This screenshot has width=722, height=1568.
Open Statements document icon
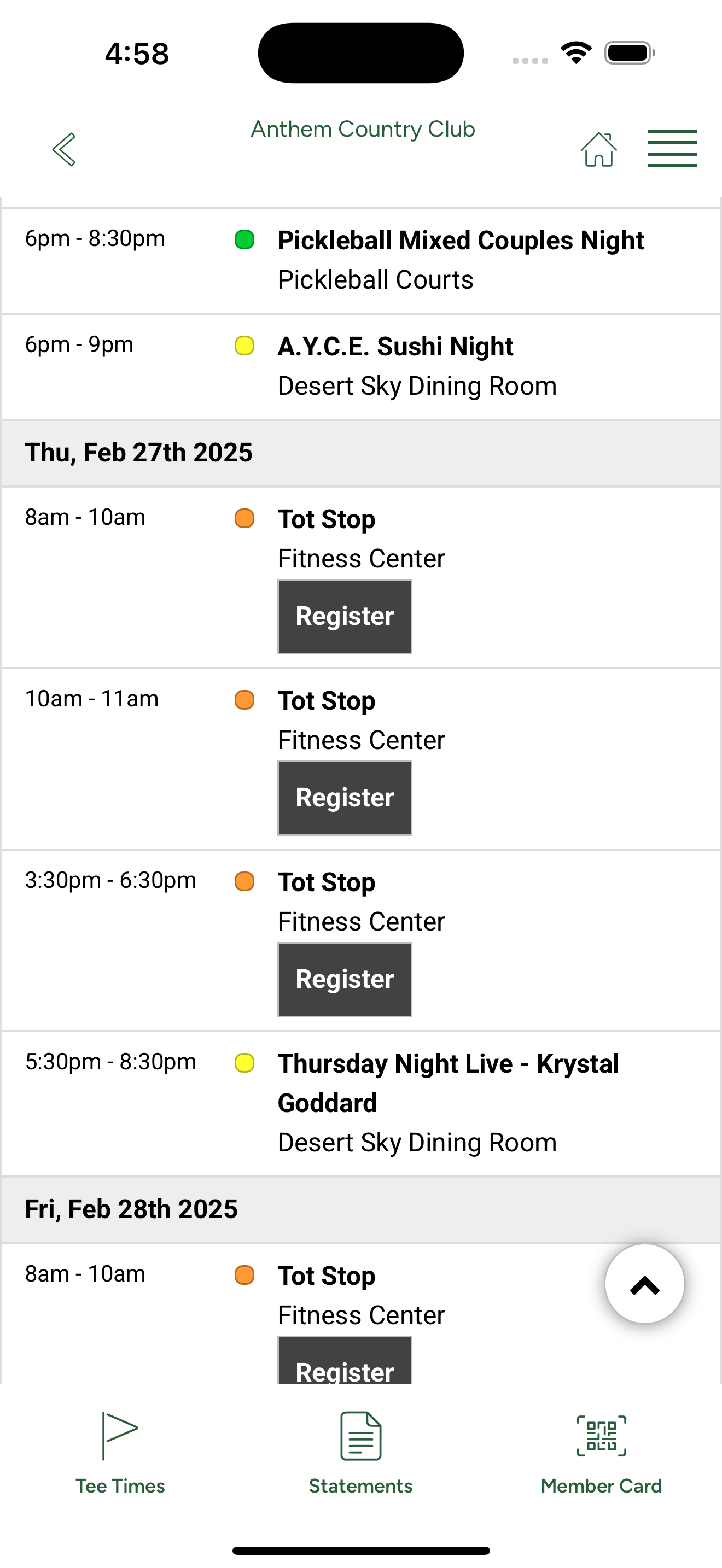[361, 1436]
